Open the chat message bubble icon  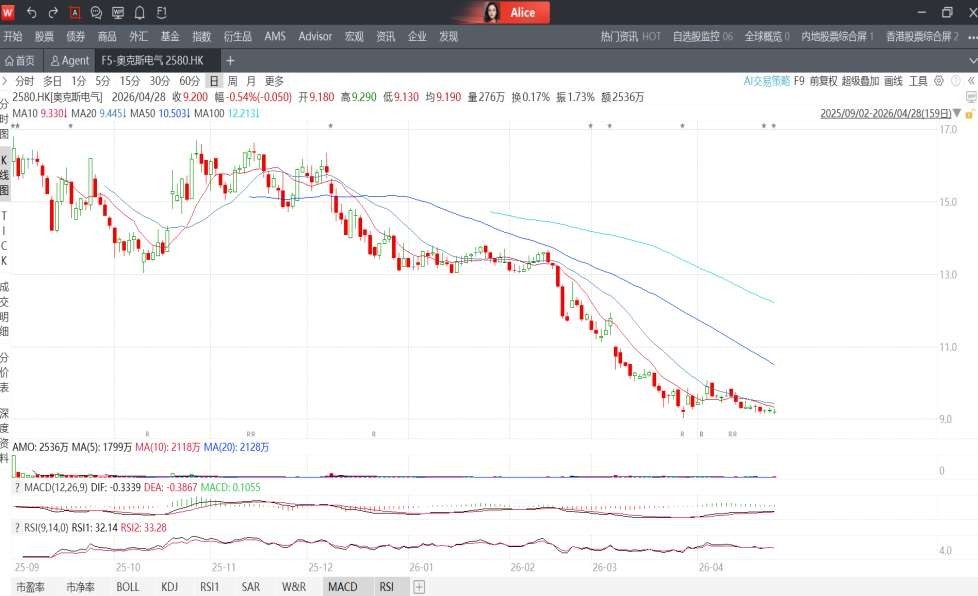point(97,12)
